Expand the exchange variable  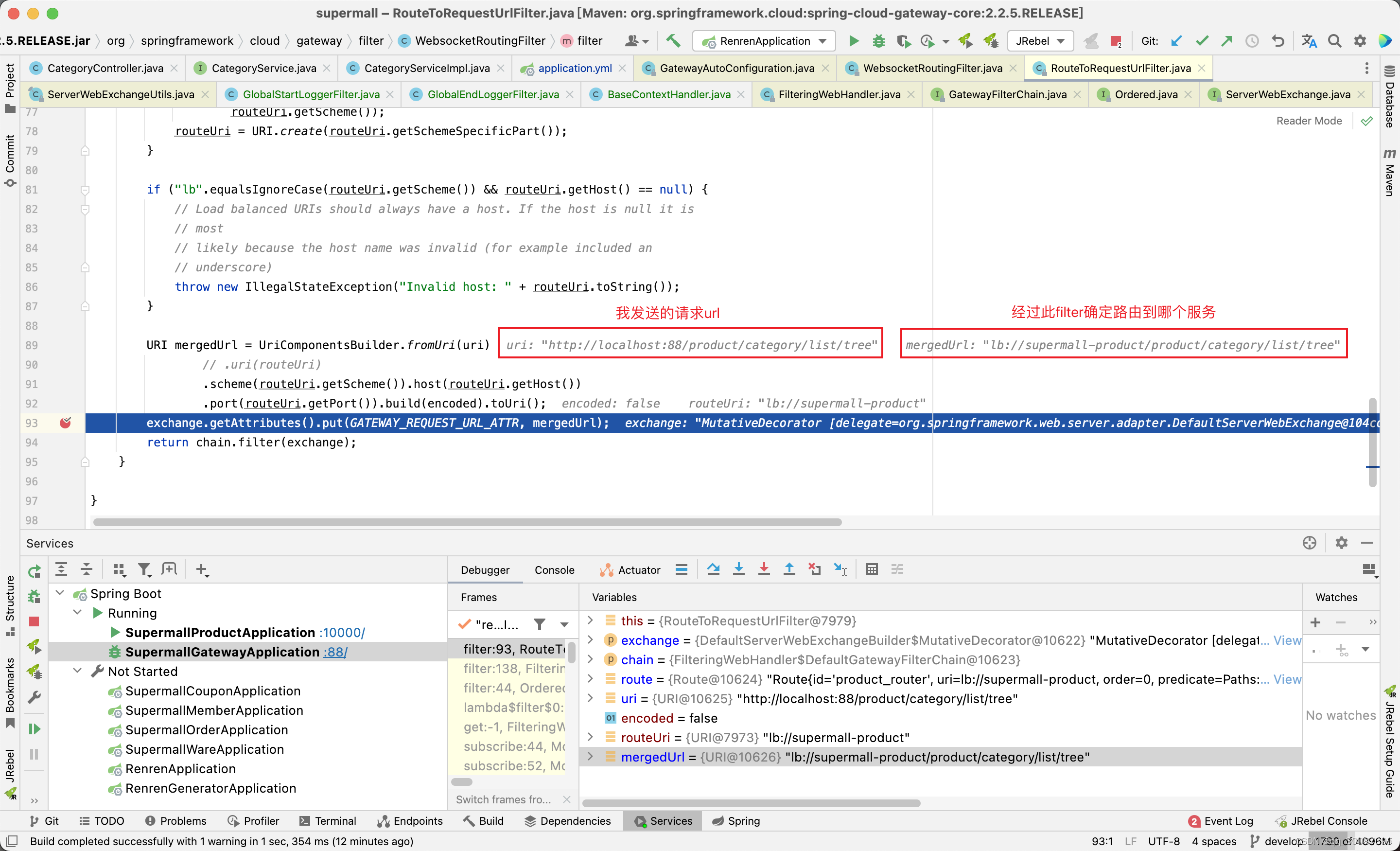[590, 640]
